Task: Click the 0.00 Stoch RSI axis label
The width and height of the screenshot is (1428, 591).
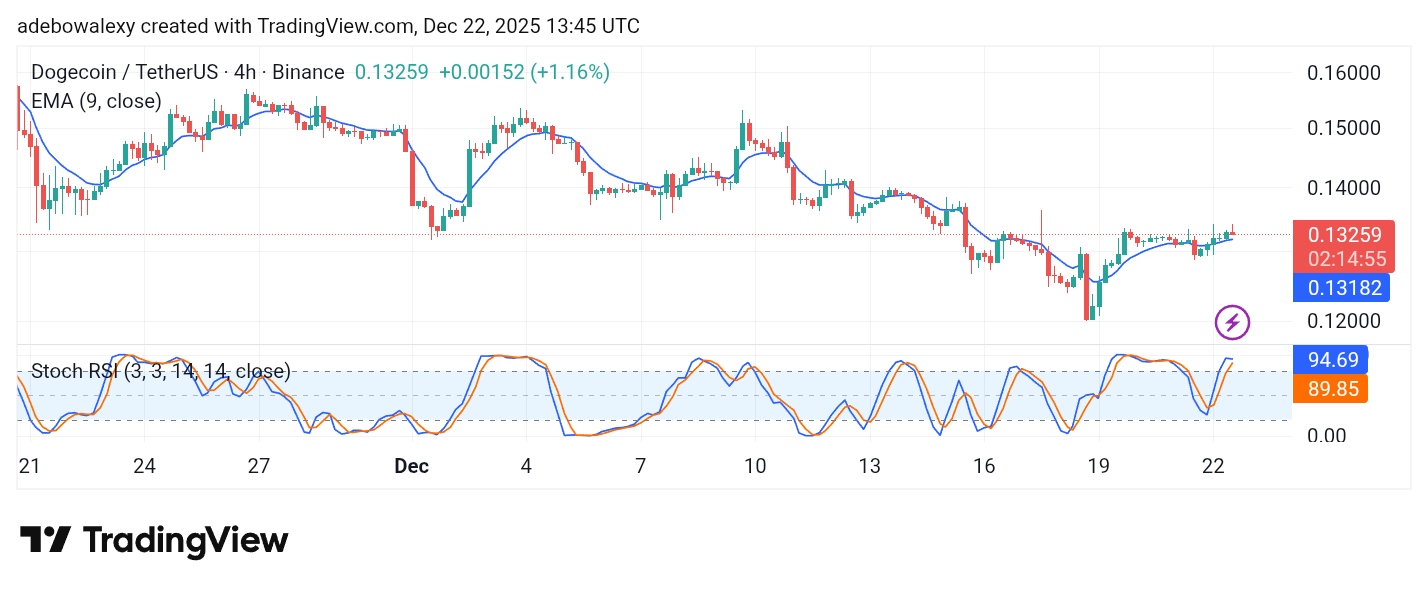Action: click(x=1328, y=436)
